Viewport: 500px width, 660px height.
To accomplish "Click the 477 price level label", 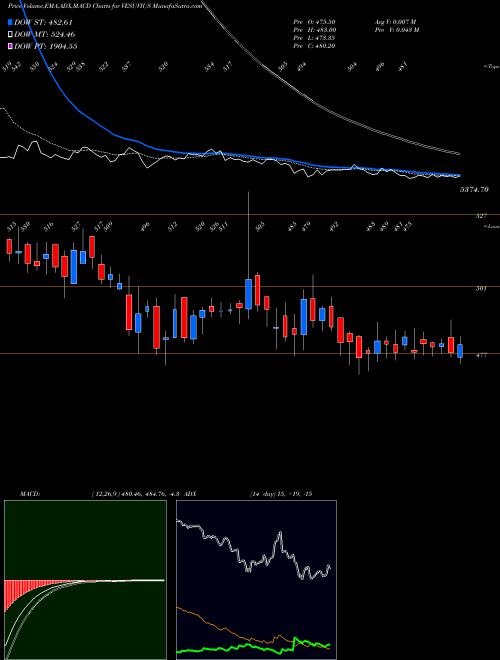I will point(481,355).
